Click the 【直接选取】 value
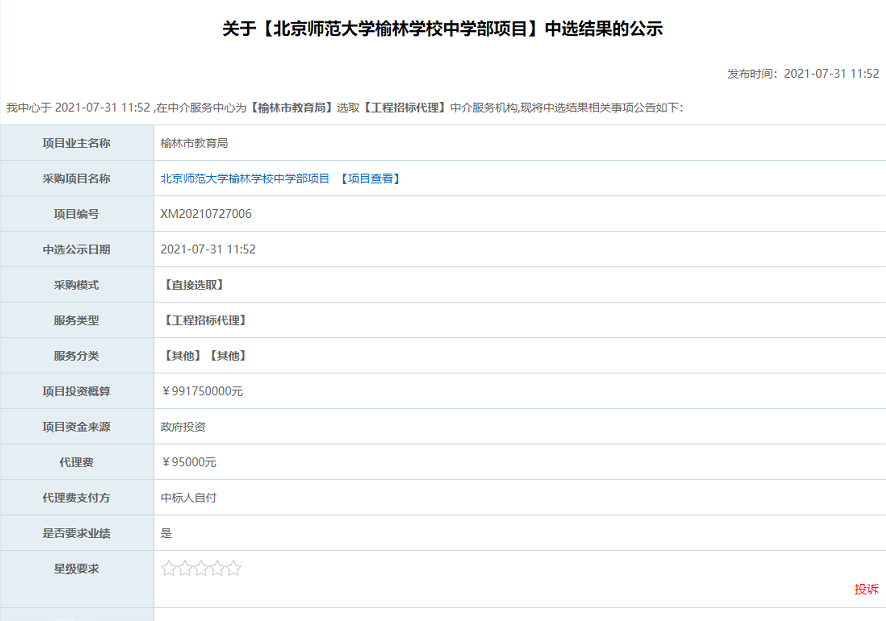Viewport: 886px width, 621px height. (194, 285)
